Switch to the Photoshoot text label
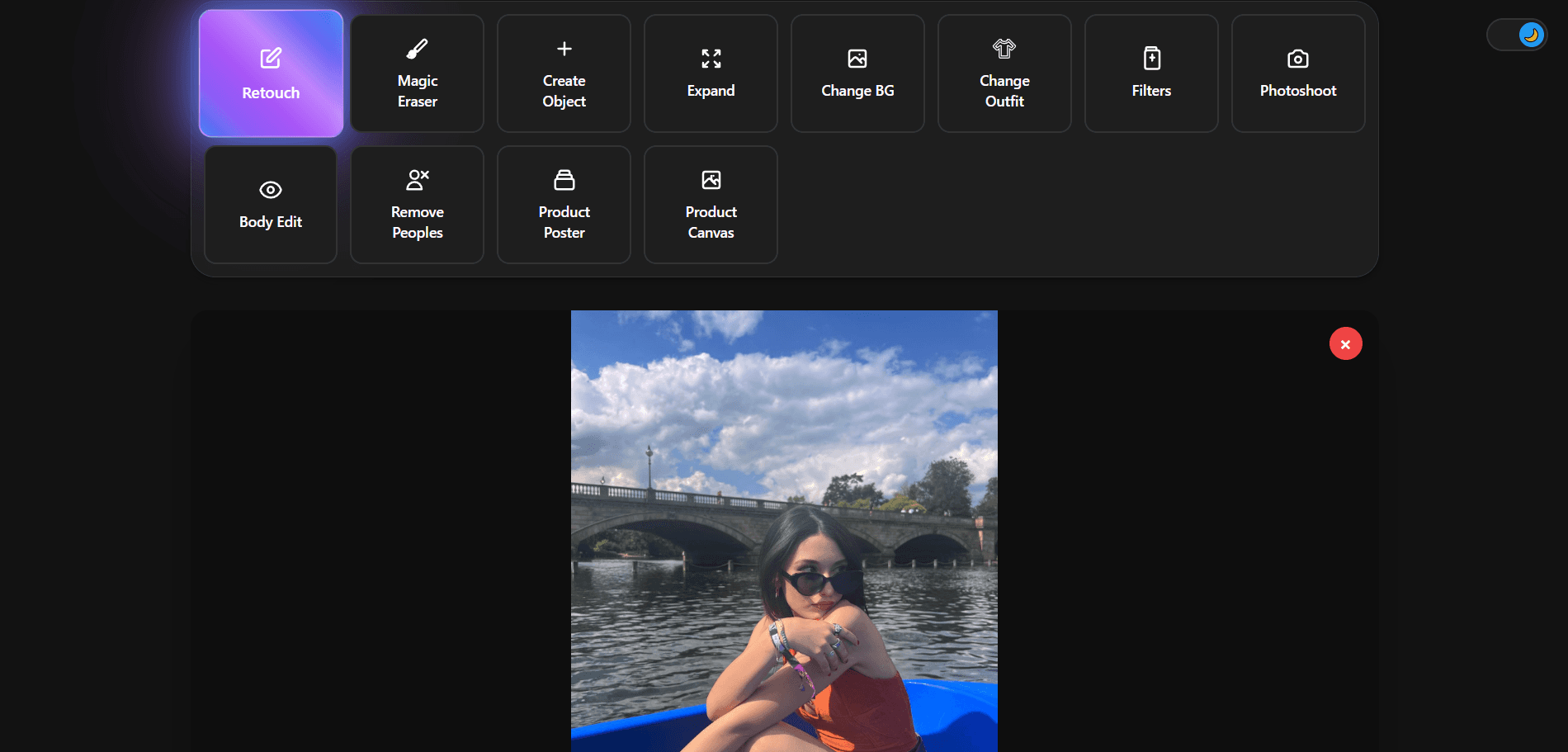 [x=1298, y=91]
